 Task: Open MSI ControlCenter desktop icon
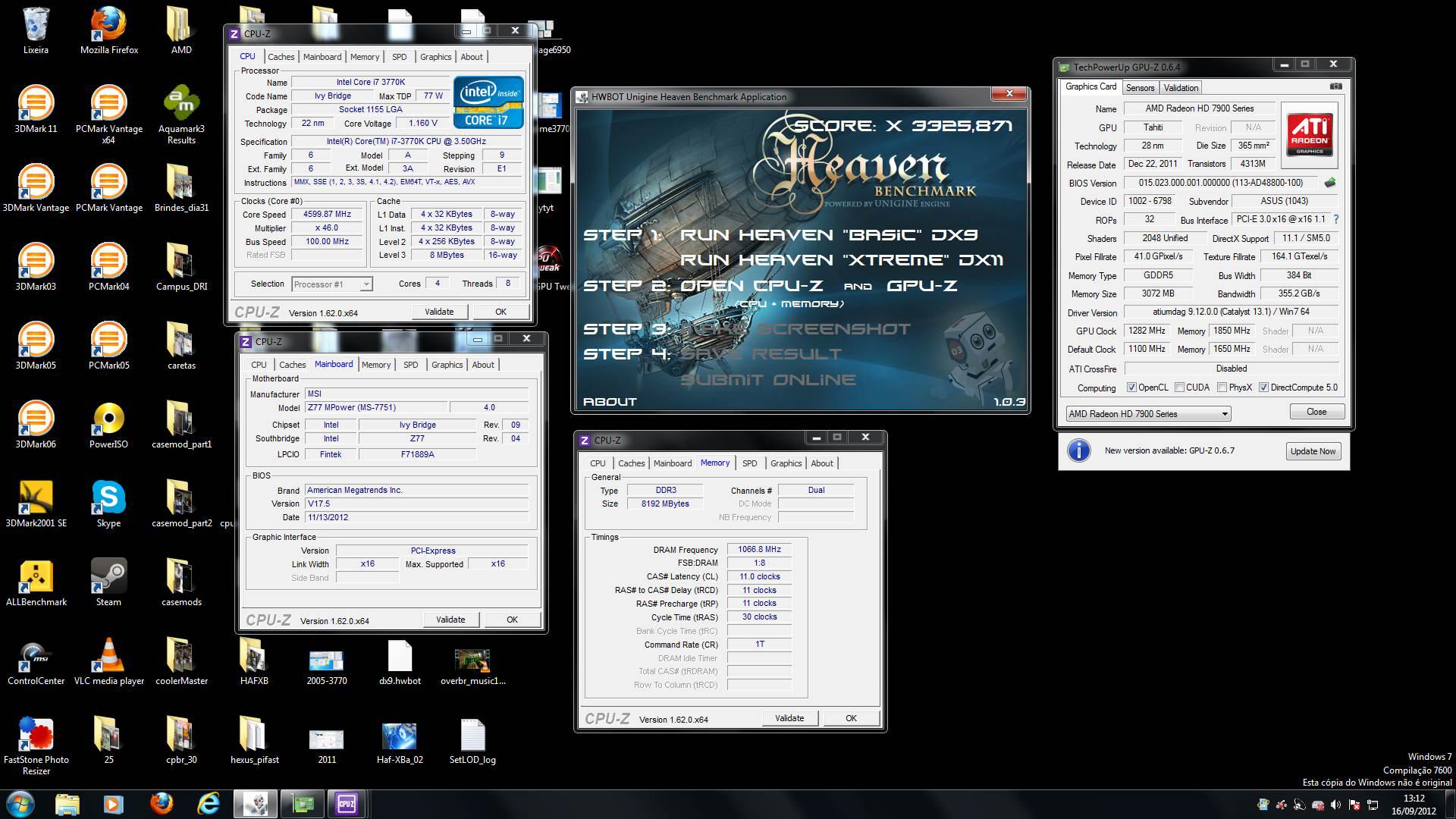click(36, 662)
